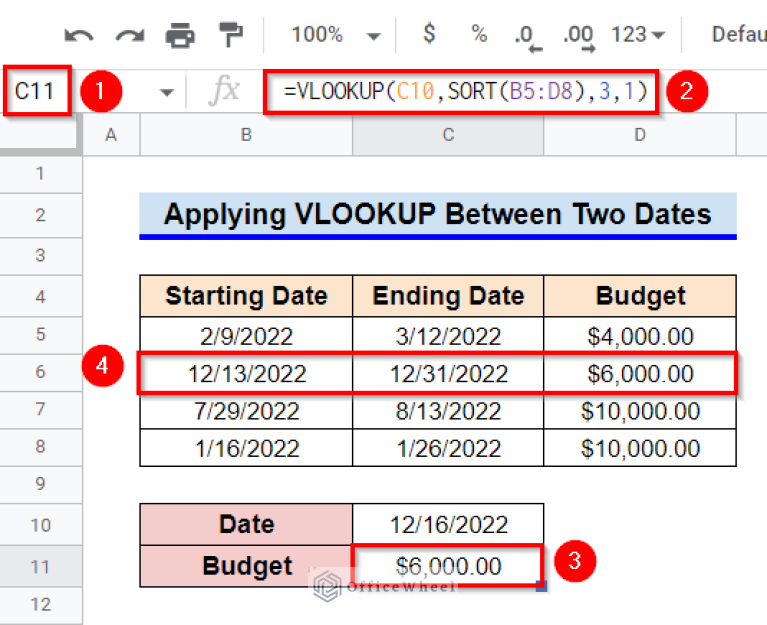Click cell D6 showing $6,000.00

point(640,374)
